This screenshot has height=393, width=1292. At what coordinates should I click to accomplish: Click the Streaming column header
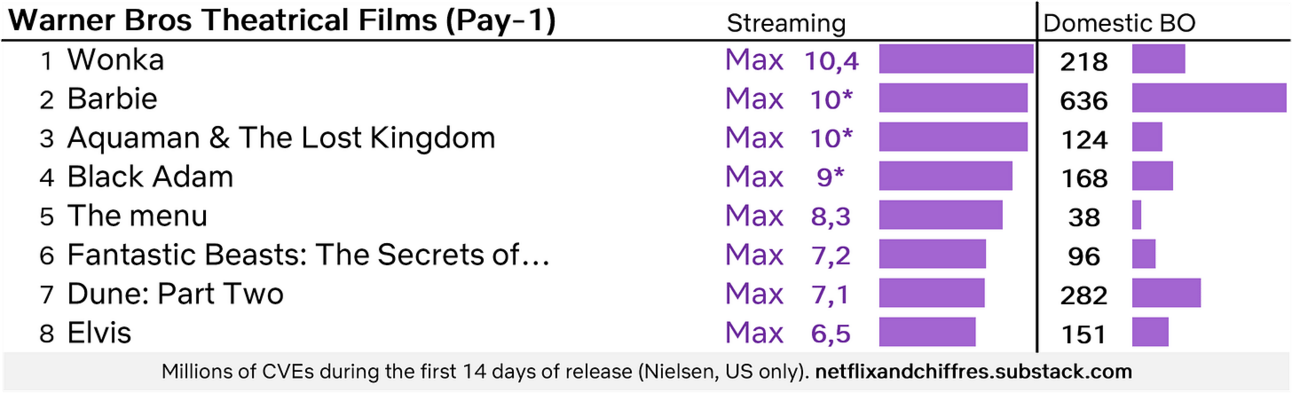(x=786, y=24)
